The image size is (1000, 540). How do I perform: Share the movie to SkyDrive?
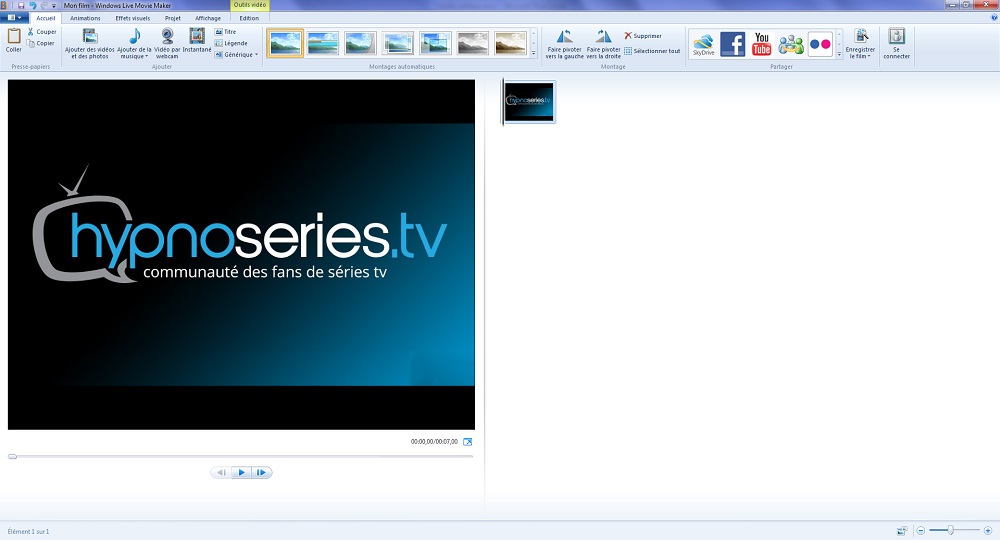coord(703,44)
